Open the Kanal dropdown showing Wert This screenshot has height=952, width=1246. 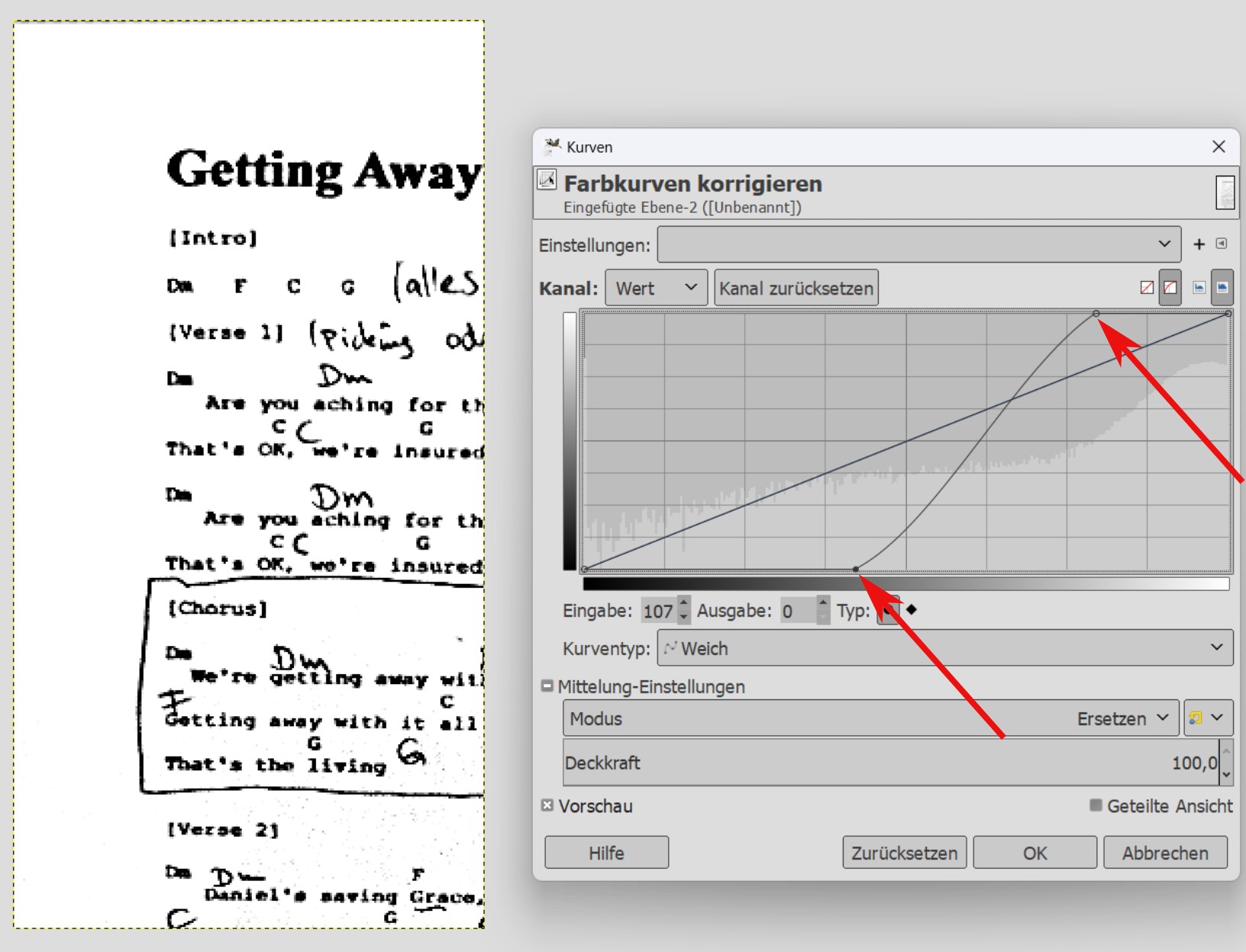656,288
